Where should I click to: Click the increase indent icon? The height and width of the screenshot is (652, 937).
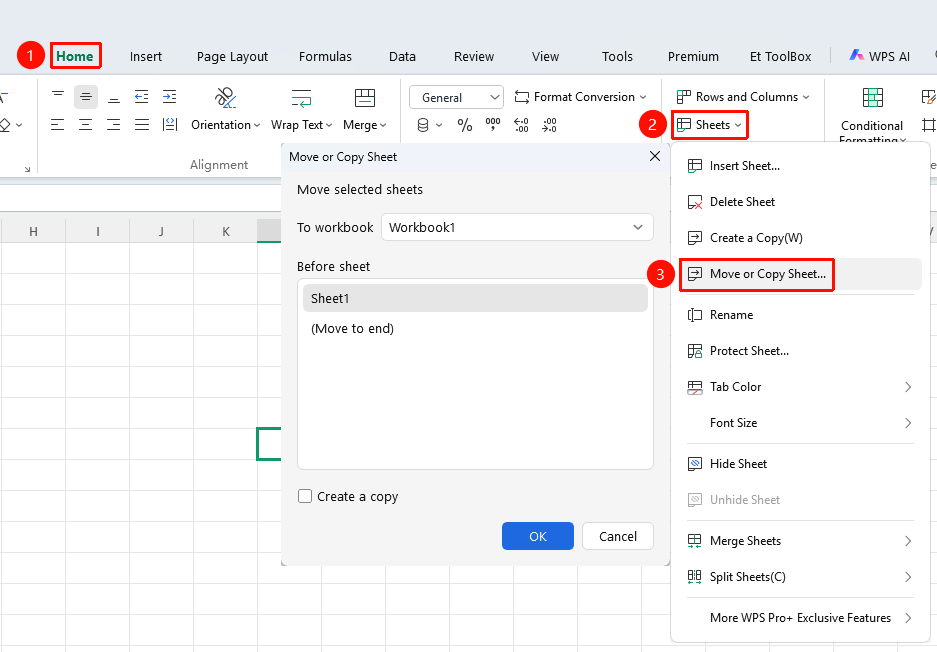coord(170,97)
